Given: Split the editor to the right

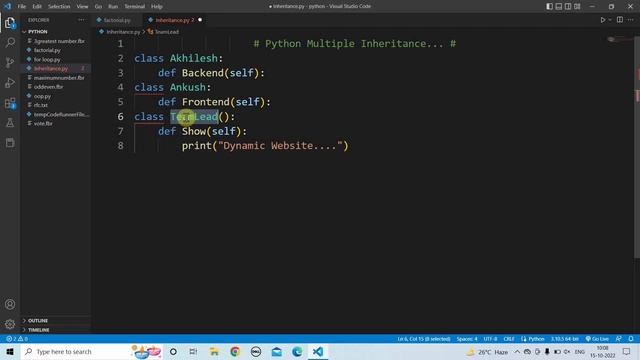Looking at the screenshot, I should point(620,20).
